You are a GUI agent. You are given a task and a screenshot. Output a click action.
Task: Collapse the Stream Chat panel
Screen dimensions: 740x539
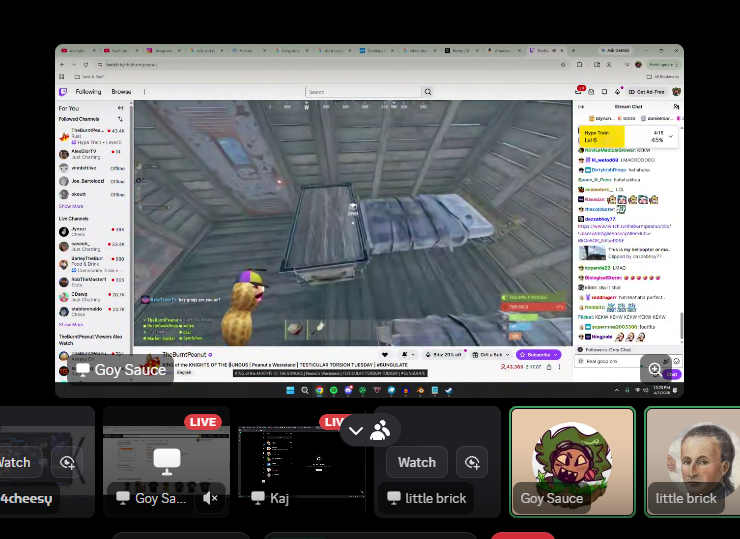pos(581,107)
